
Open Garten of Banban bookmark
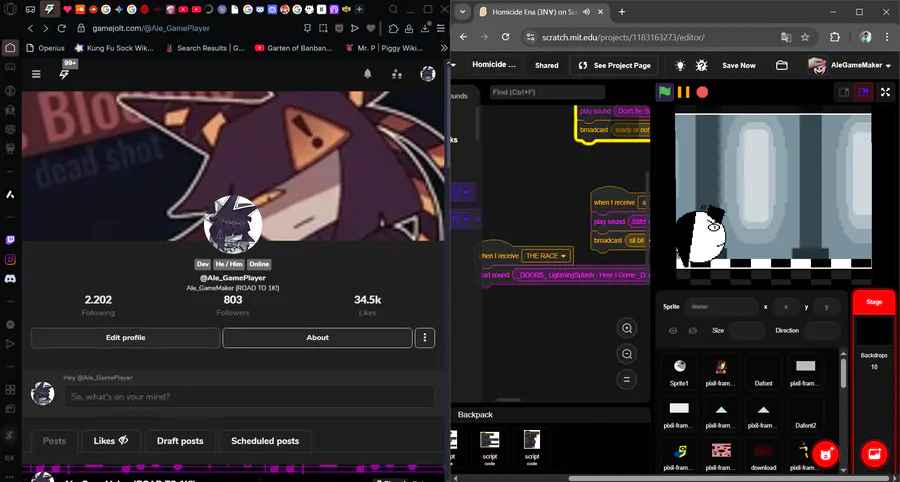tap(293, 48)
